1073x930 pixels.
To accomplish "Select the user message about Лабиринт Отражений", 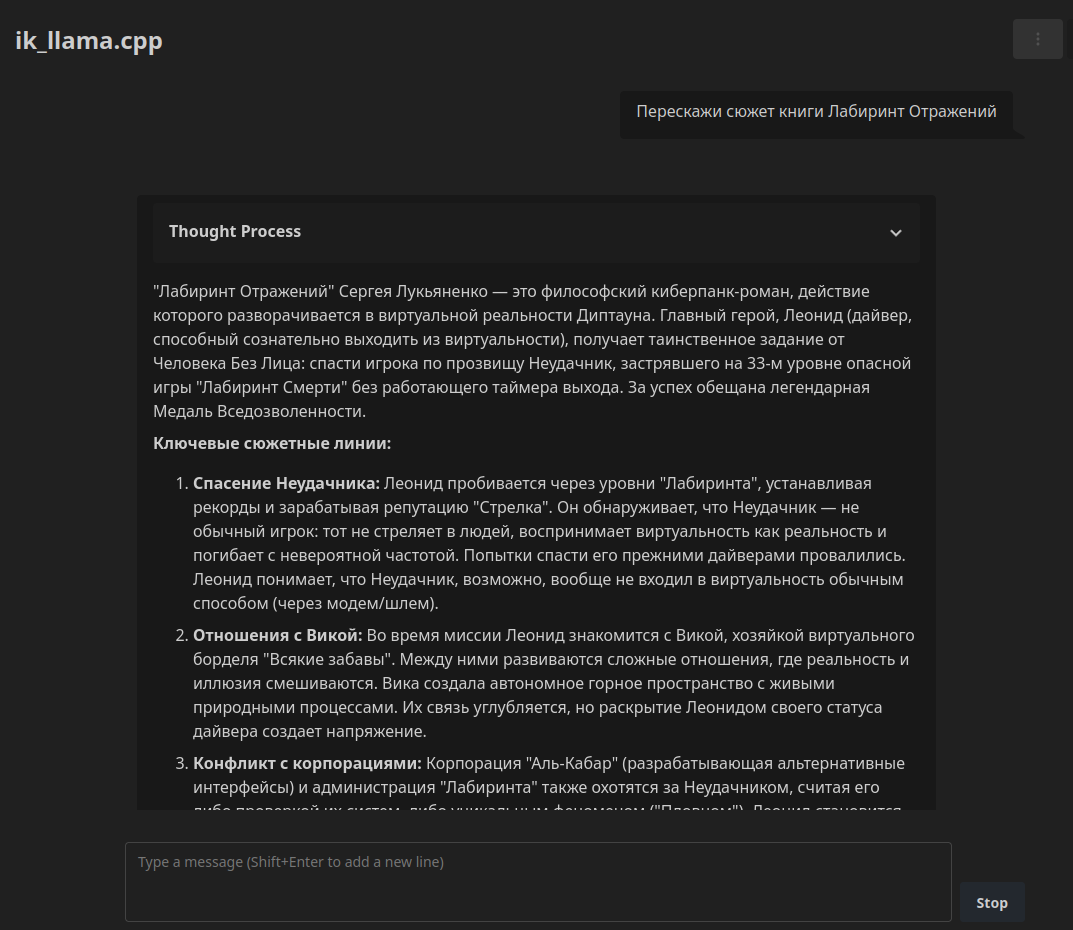I will [x=816, y=112].
